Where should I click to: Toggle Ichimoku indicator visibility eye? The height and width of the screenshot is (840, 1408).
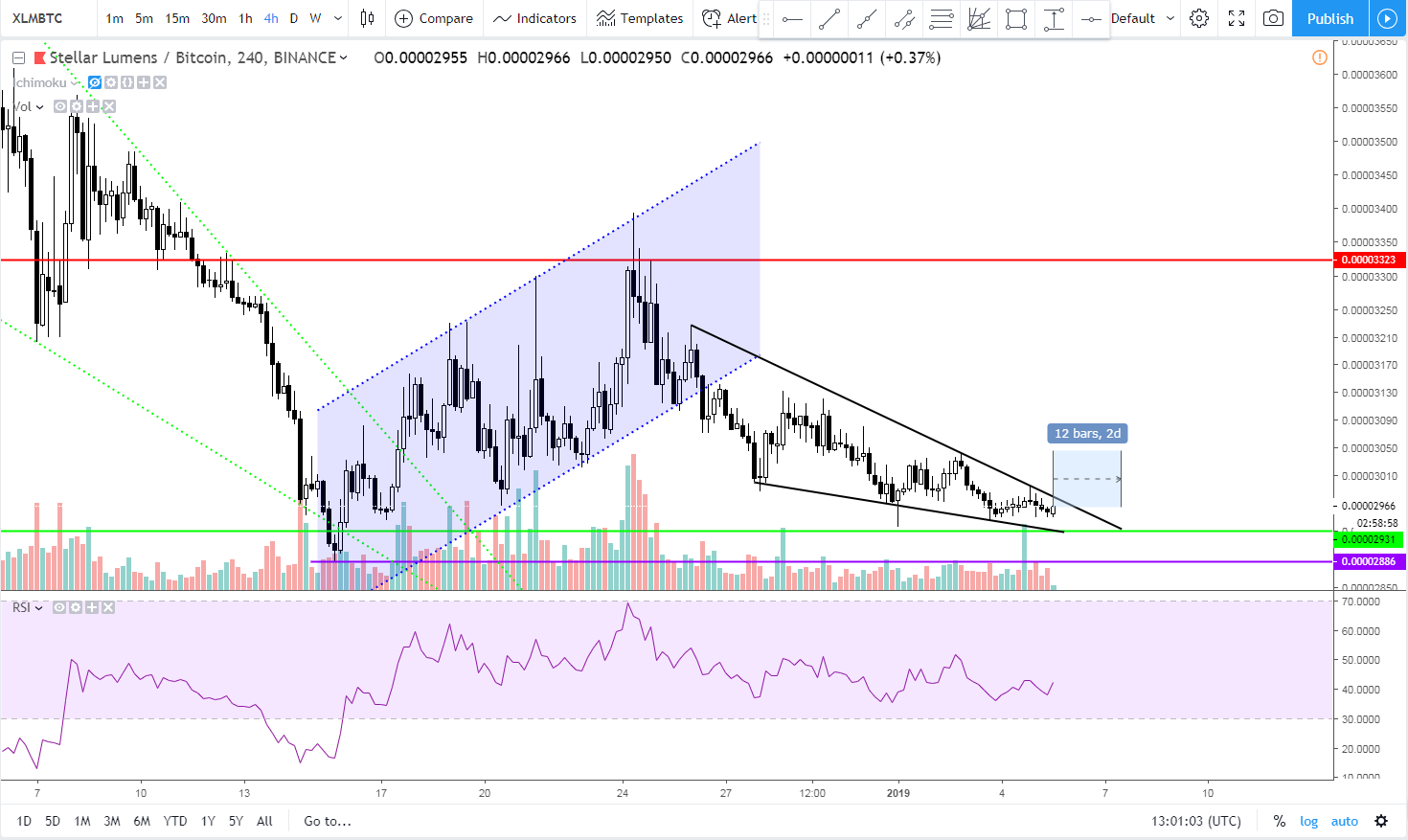95,82
